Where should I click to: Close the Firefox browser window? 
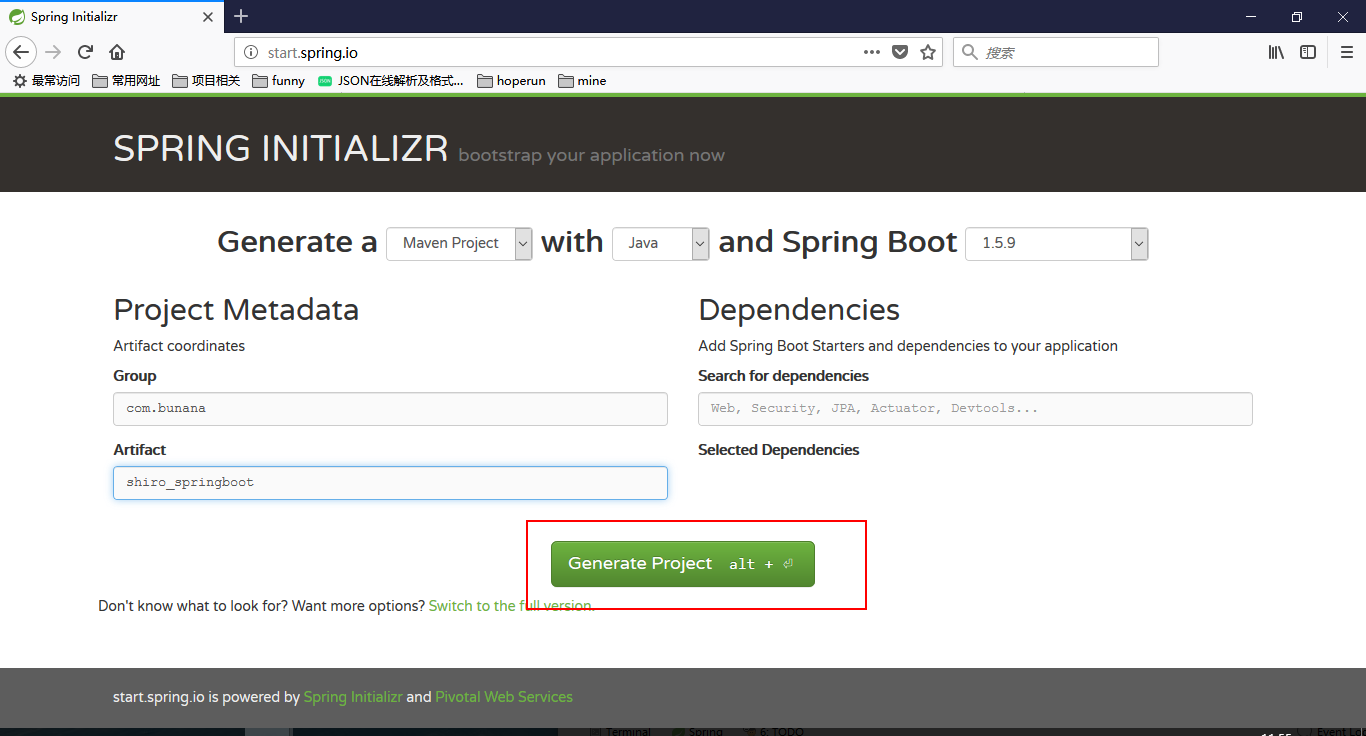pos(1343,16)
